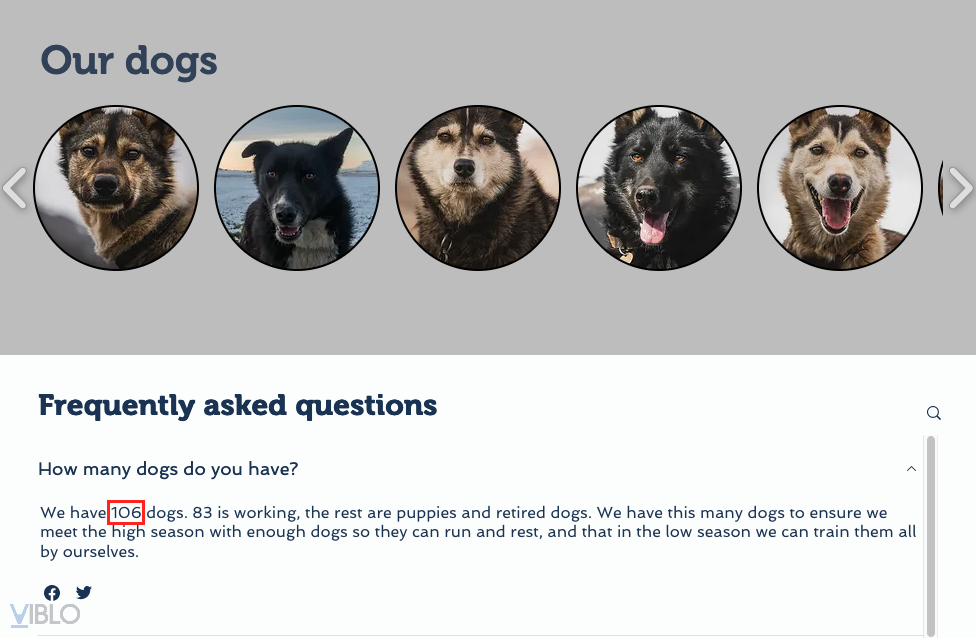
Task: Click the previous arrow in dog carousel
Action: [x=15, y=188]
